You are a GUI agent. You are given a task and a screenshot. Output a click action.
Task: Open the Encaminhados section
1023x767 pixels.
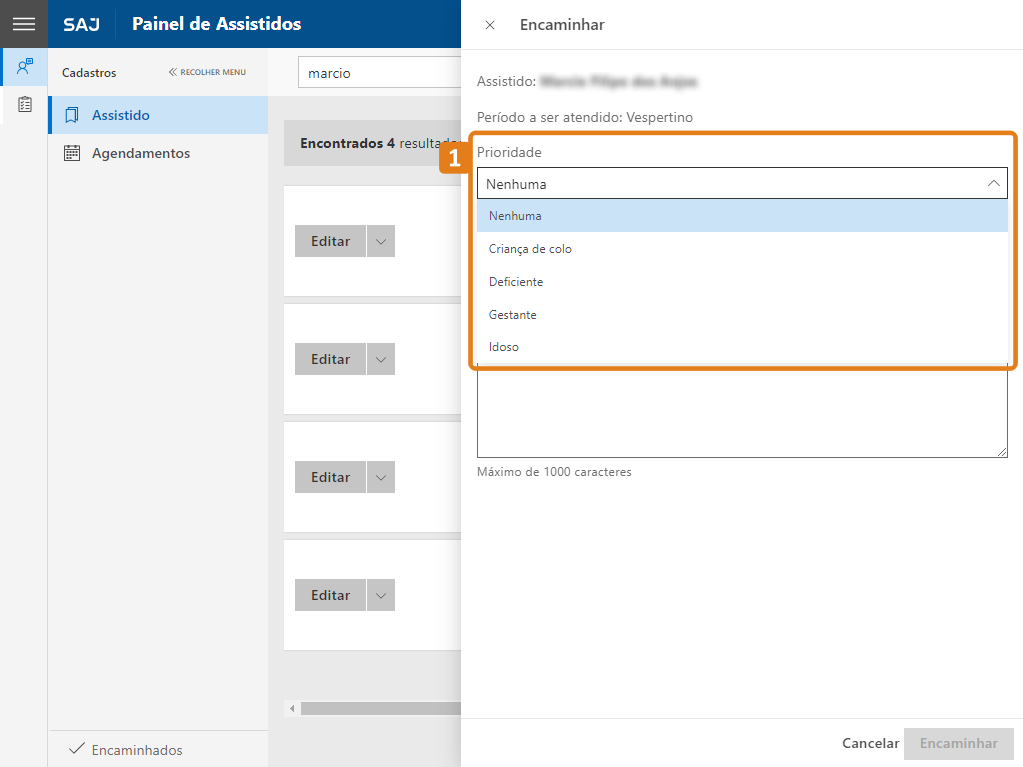point(159,749)
